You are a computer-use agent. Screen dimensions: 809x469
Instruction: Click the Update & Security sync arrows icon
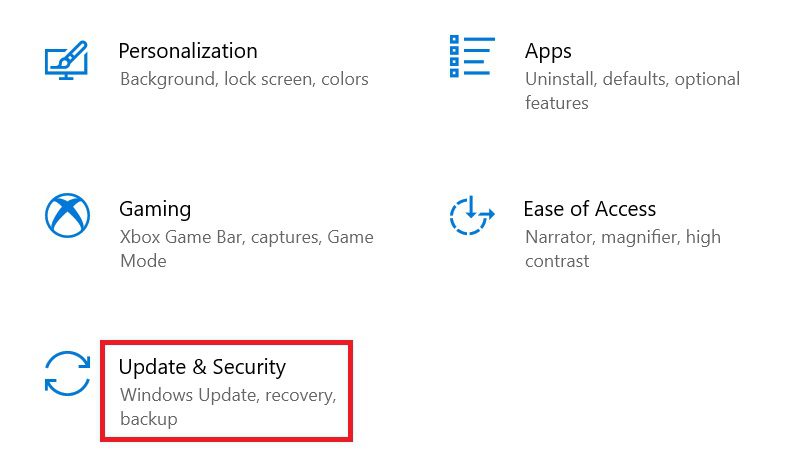click(67, 373)
